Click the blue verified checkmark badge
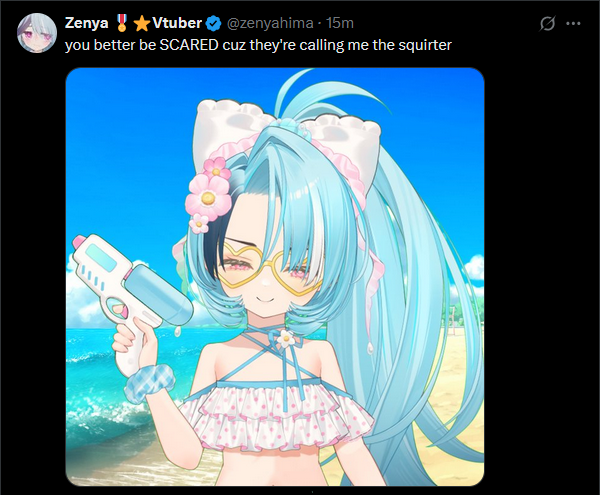This screenshot has height=495, width=600. 214,24
